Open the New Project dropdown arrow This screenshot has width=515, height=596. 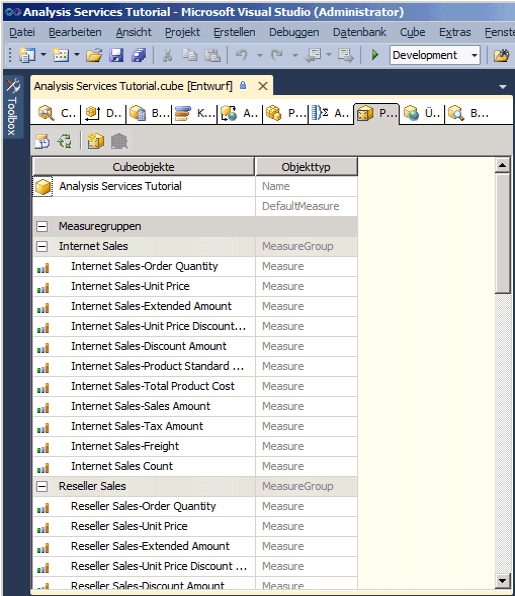point(43,55)
